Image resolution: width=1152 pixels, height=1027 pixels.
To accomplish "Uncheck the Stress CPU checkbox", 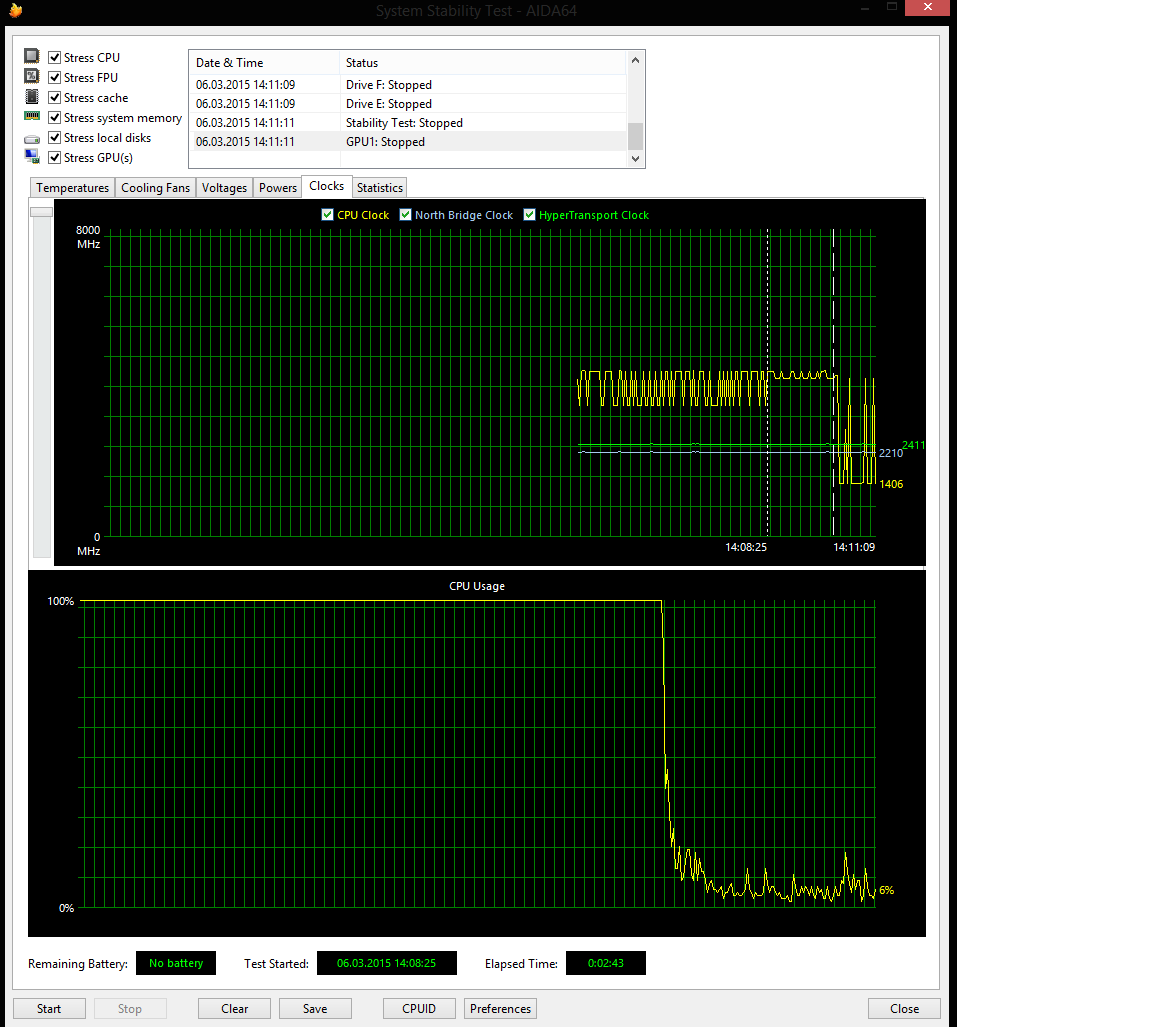I will click(54, 57).
